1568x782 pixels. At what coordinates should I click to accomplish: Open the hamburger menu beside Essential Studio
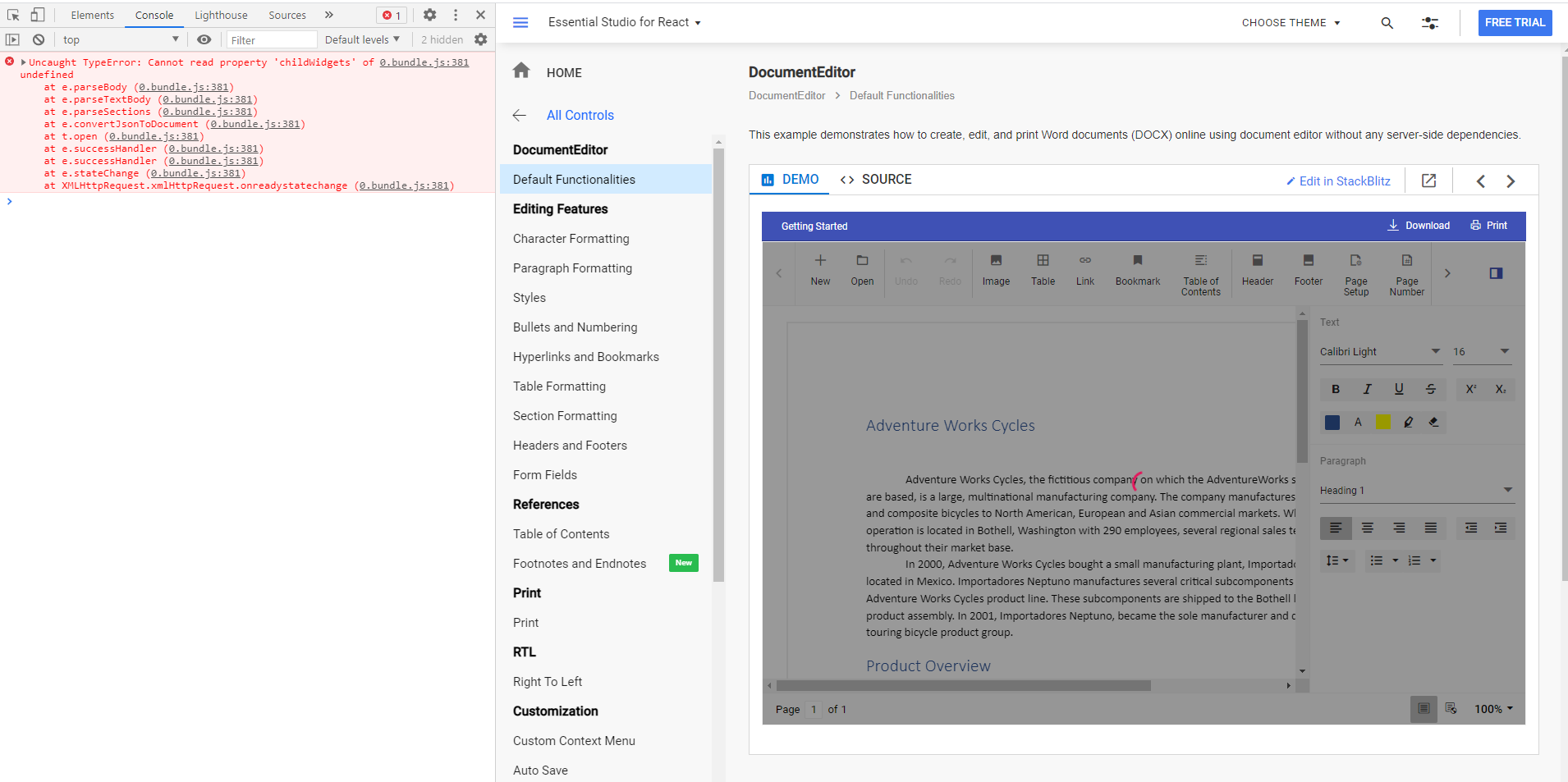click(x=520, y=23)
